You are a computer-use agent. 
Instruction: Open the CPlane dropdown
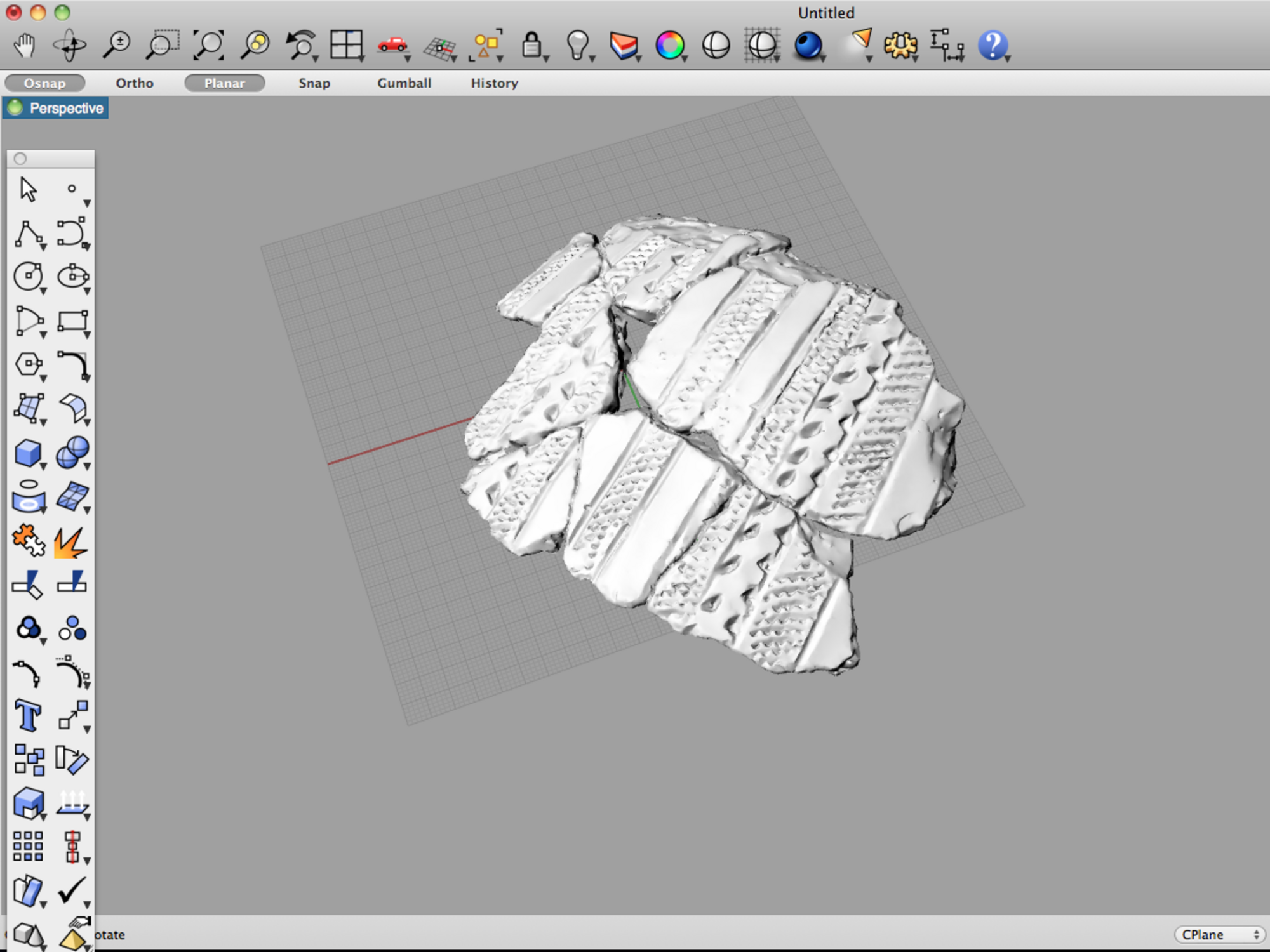point(1219,934)
